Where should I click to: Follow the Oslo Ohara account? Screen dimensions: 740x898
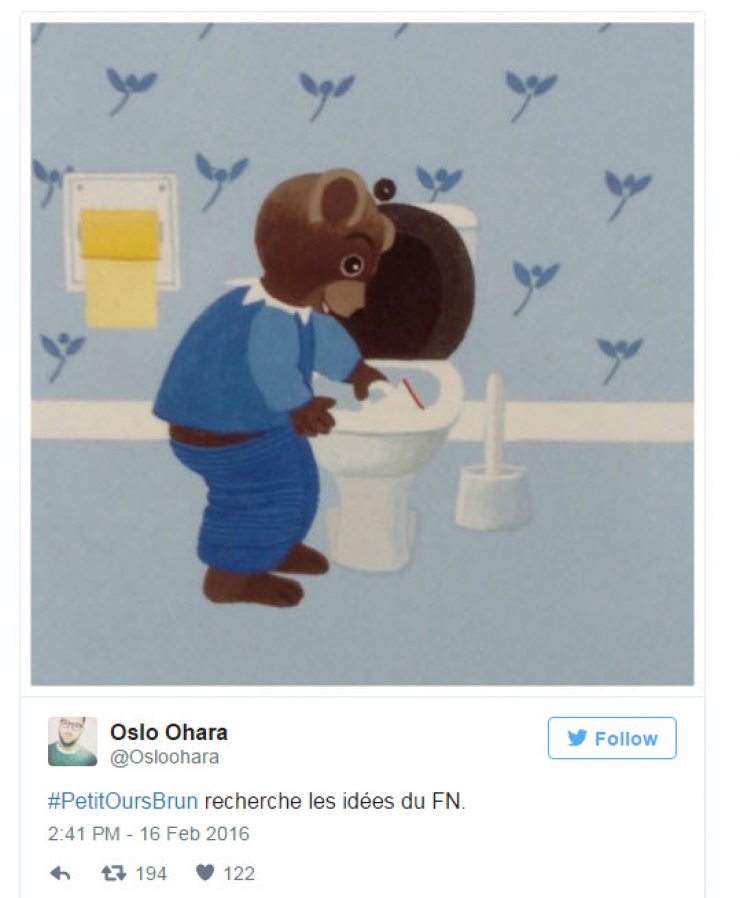coord(612,738)
